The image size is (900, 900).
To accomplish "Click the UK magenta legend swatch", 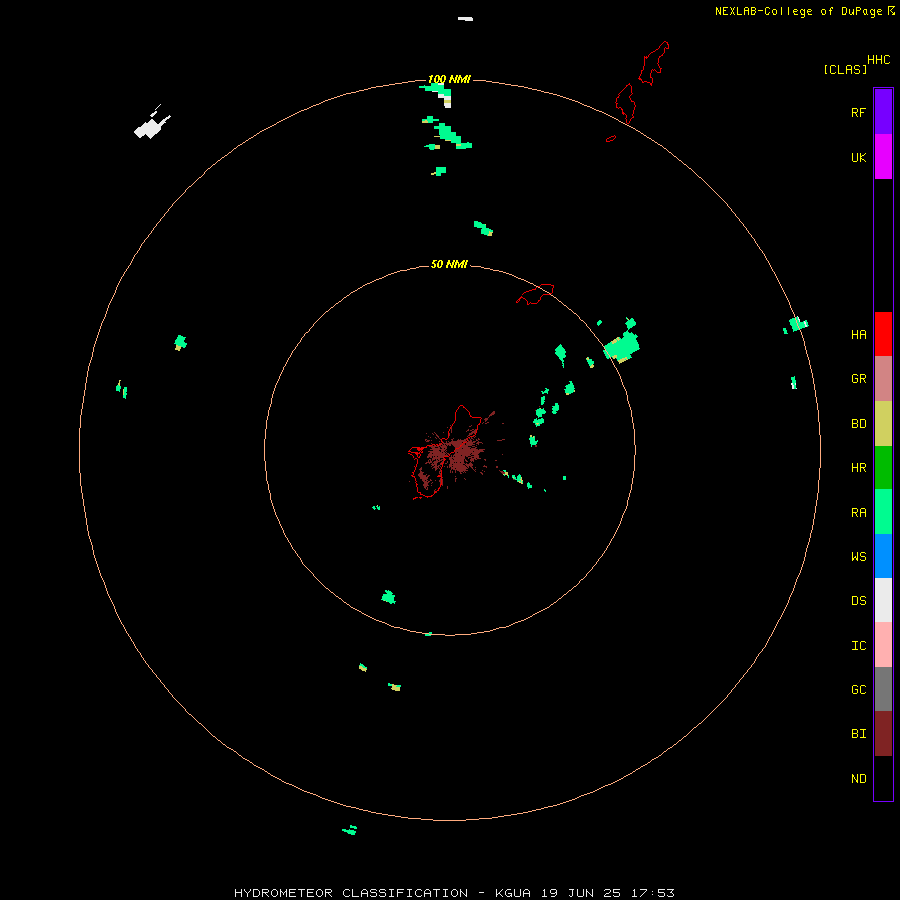I will (883, 157).
